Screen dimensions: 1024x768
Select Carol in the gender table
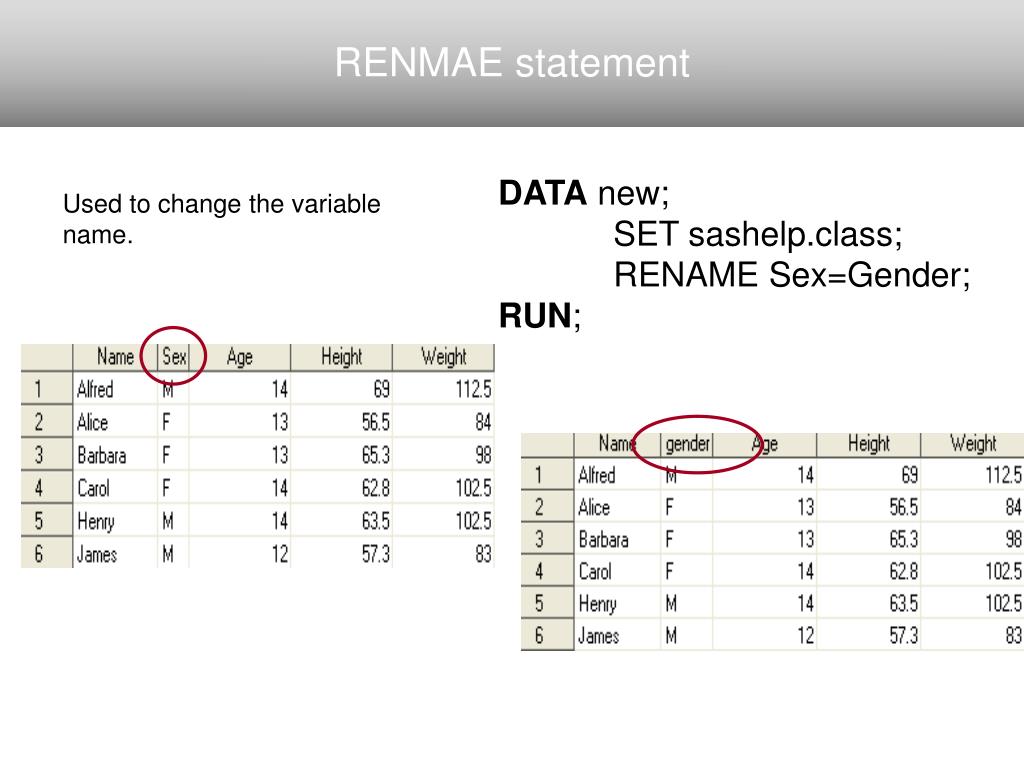click(594, 571)
